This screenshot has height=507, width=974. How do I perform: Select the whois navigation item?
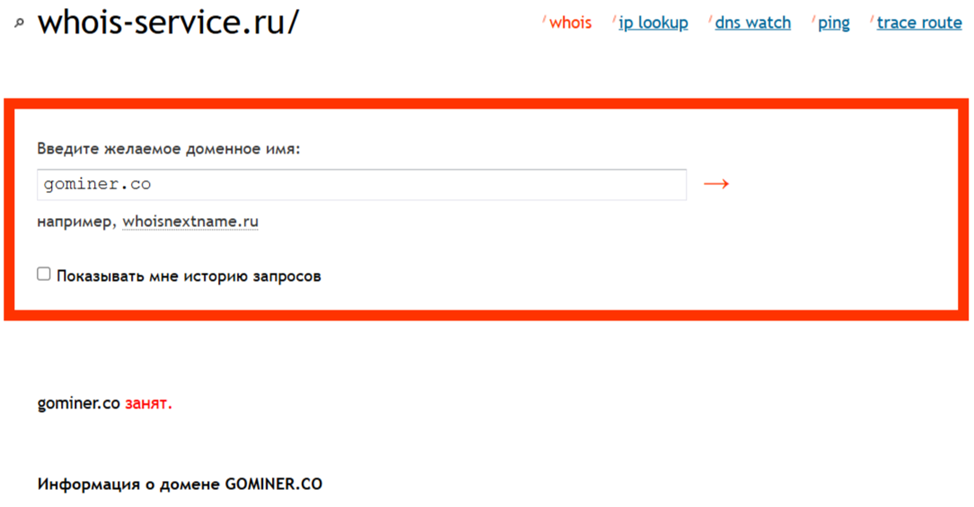[570, 23]
